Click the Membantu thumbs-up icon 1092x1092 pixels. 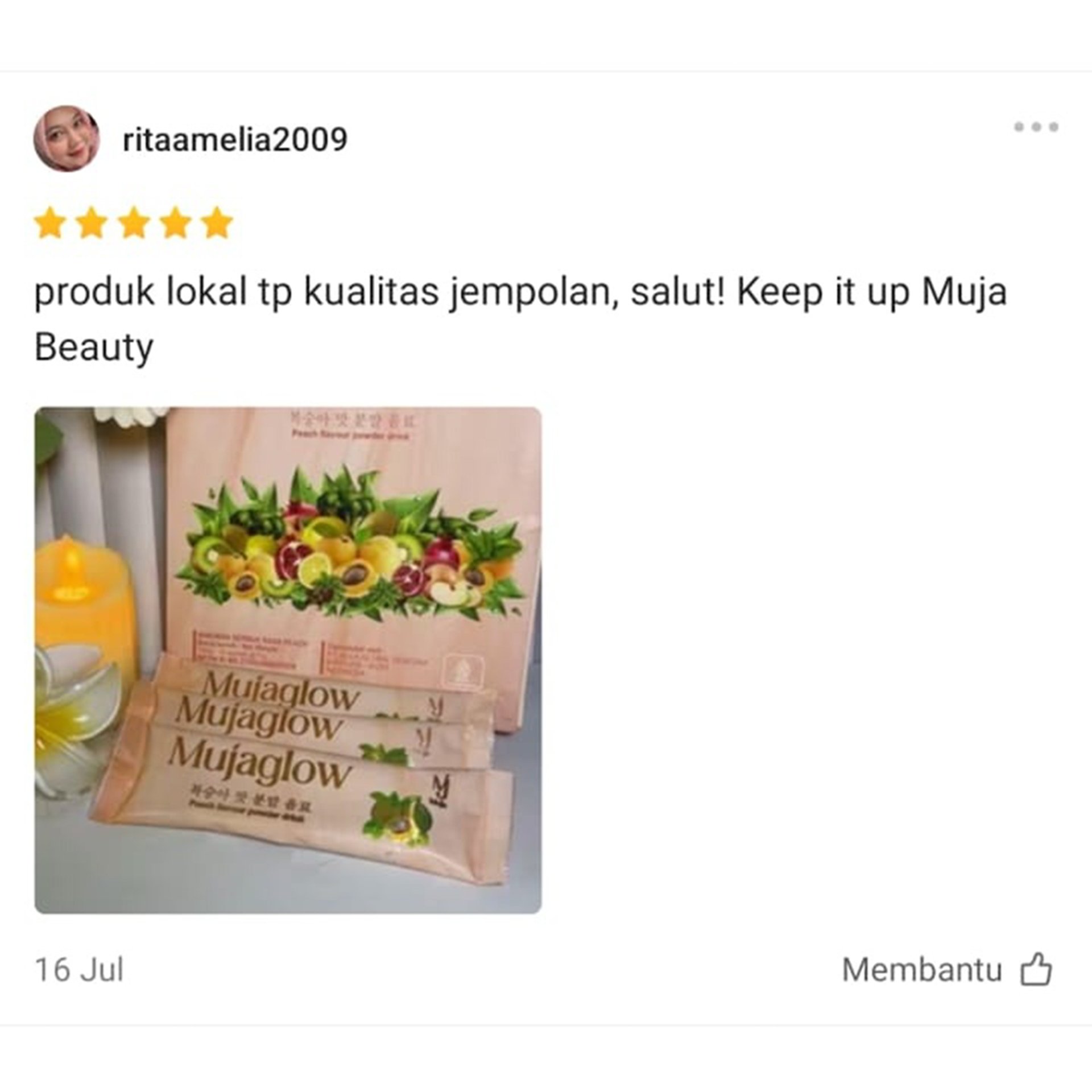1036,969
